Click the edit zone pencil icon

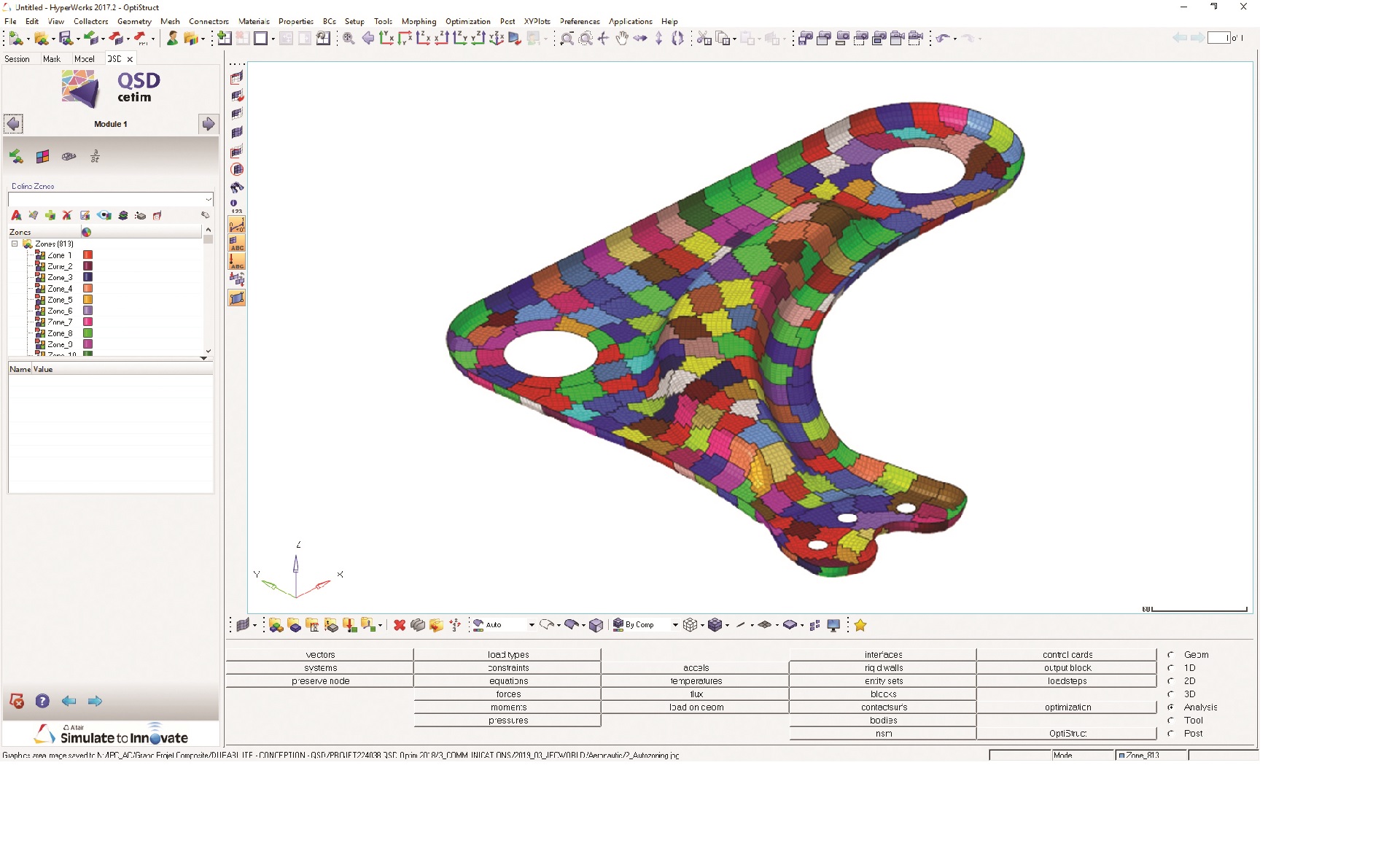(85, 215)
